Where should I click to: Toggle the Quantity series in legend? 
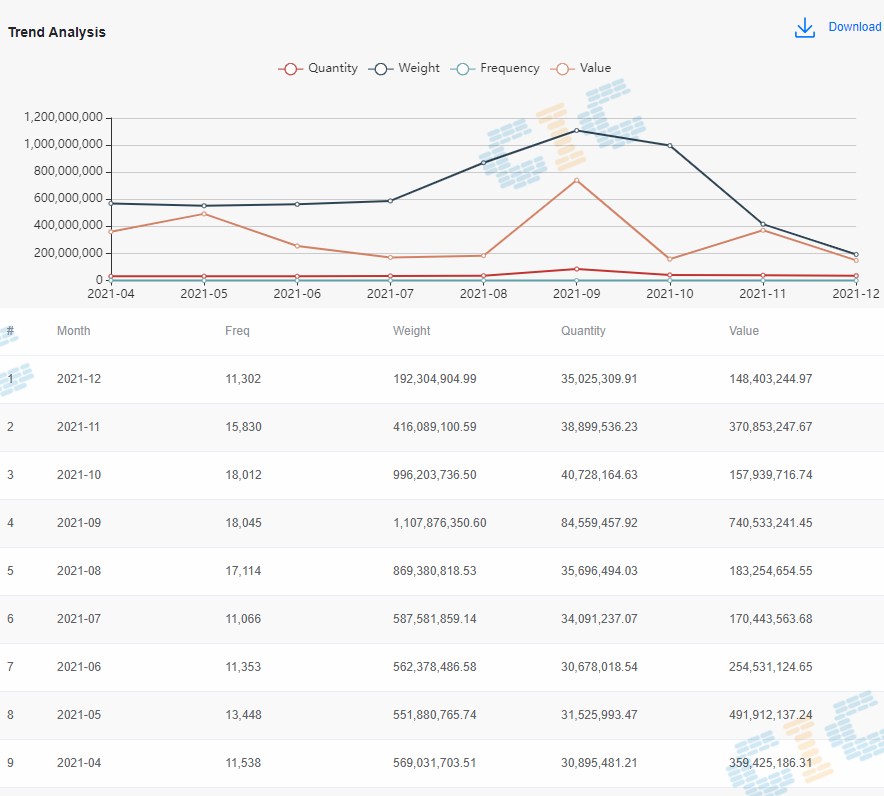click(319, 68)
